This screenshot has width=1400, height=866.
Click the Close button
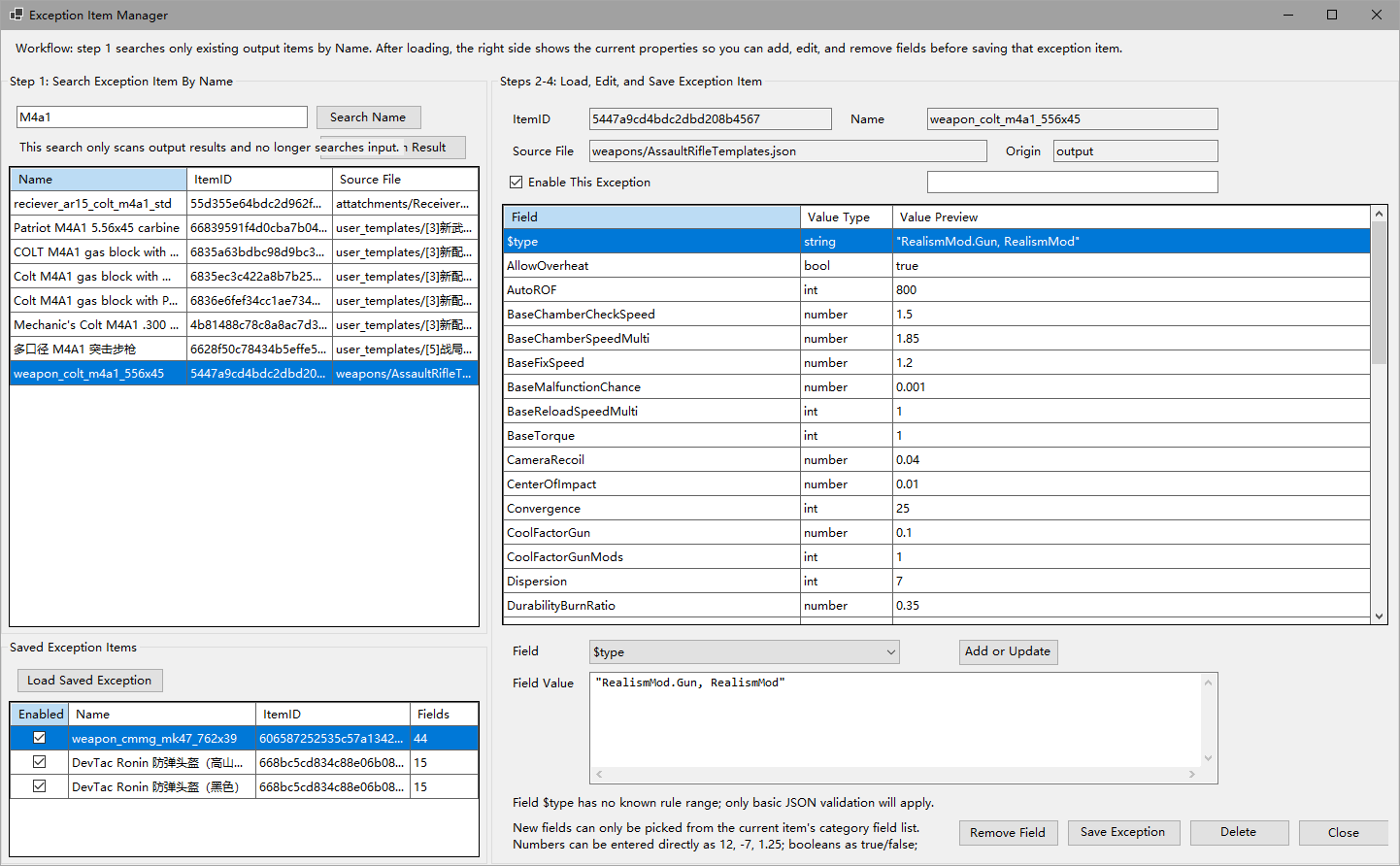click(1344, 832)
